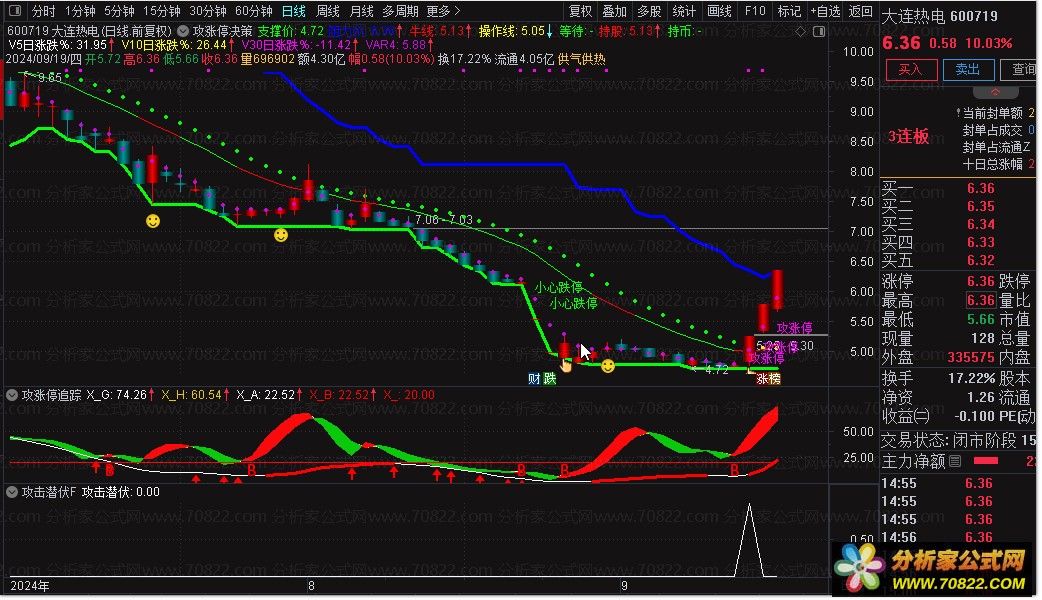Image resolution: width=1042 pixels, height=600 pixels.
Task: Click the 涨榜 marker on chart
Action: coord(768,379)
